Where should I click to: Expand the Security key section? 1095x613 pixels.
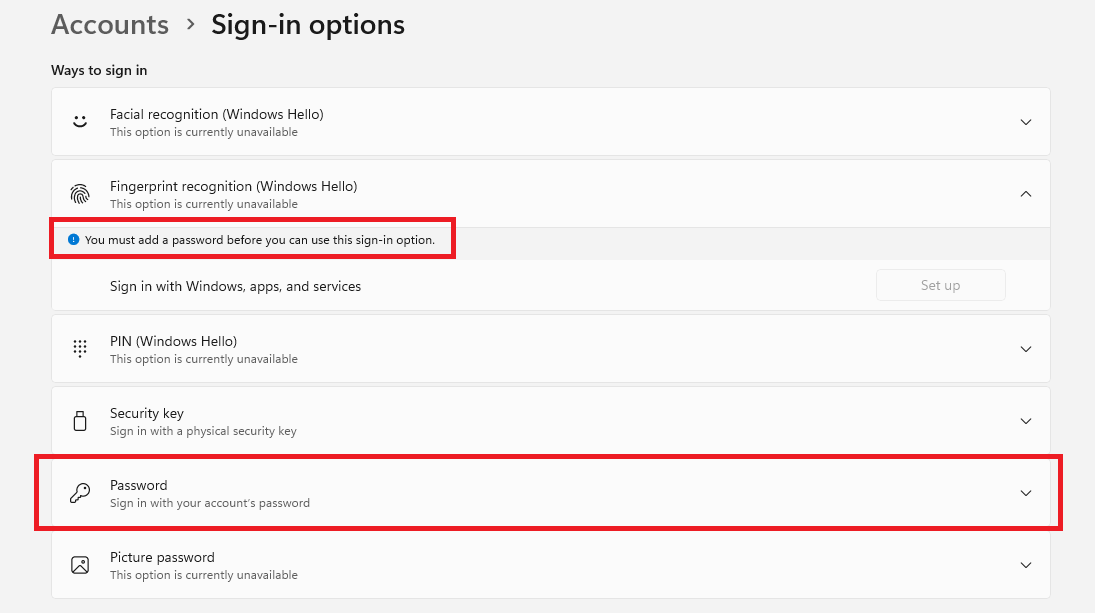[1026, 420]
